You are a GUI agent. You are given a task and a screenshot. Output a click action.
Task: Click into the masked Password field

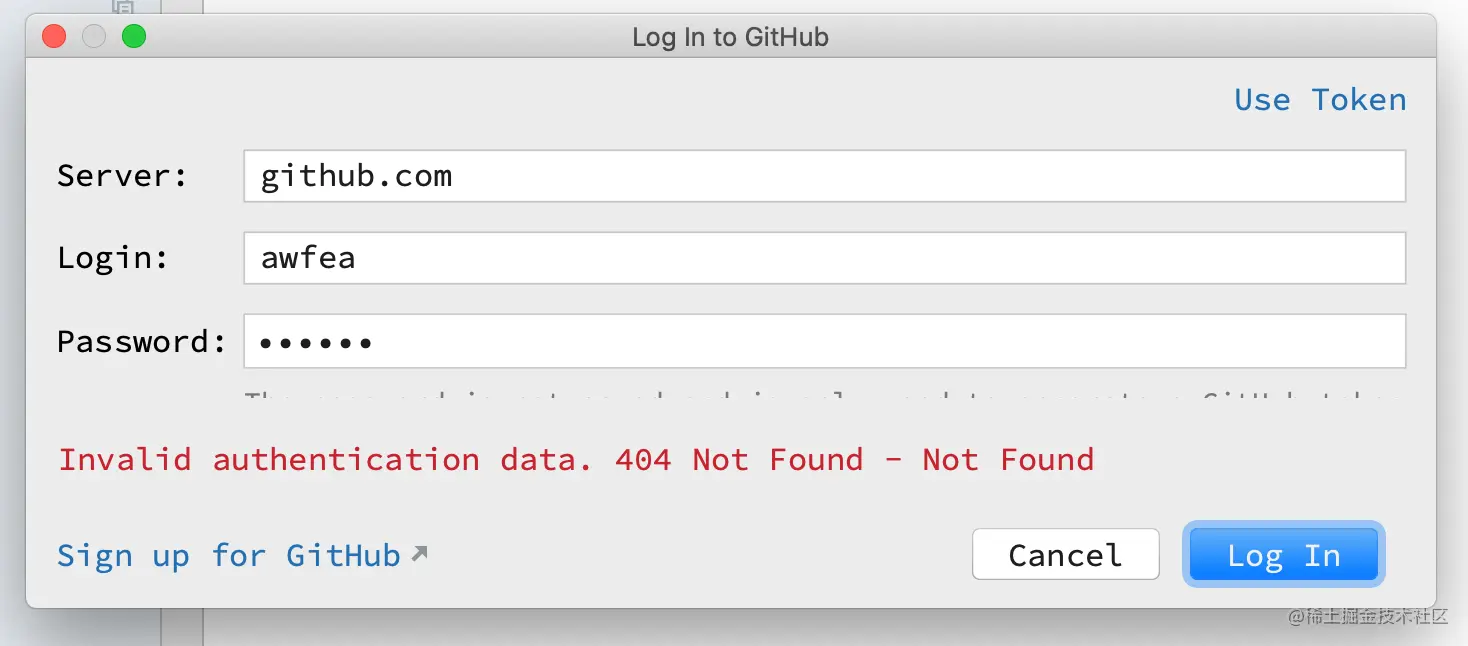coord(825,341)
